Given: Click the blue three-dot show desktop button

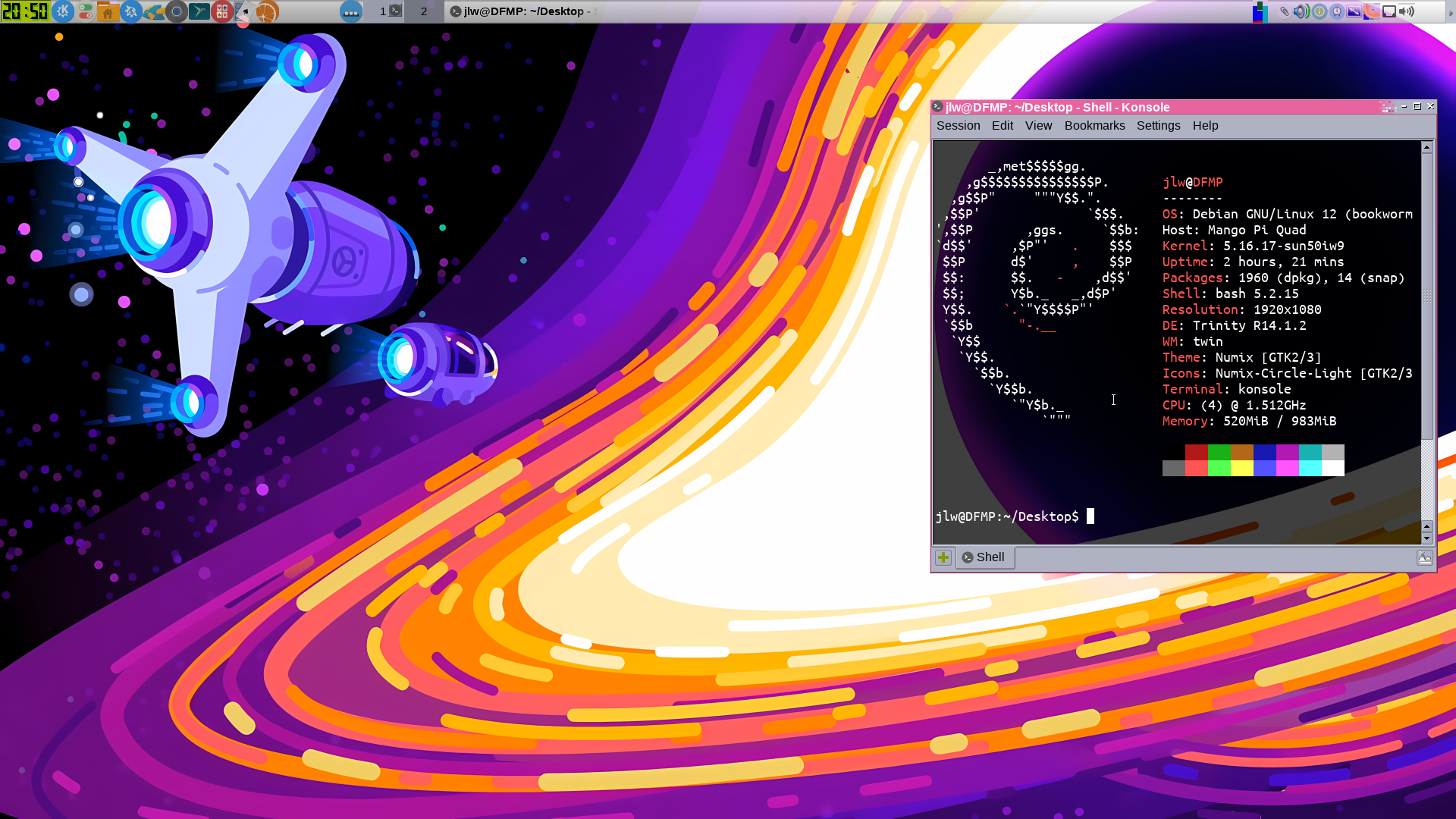Looking at the screenshot, I should pyautogui.click(x=350, y=11).
